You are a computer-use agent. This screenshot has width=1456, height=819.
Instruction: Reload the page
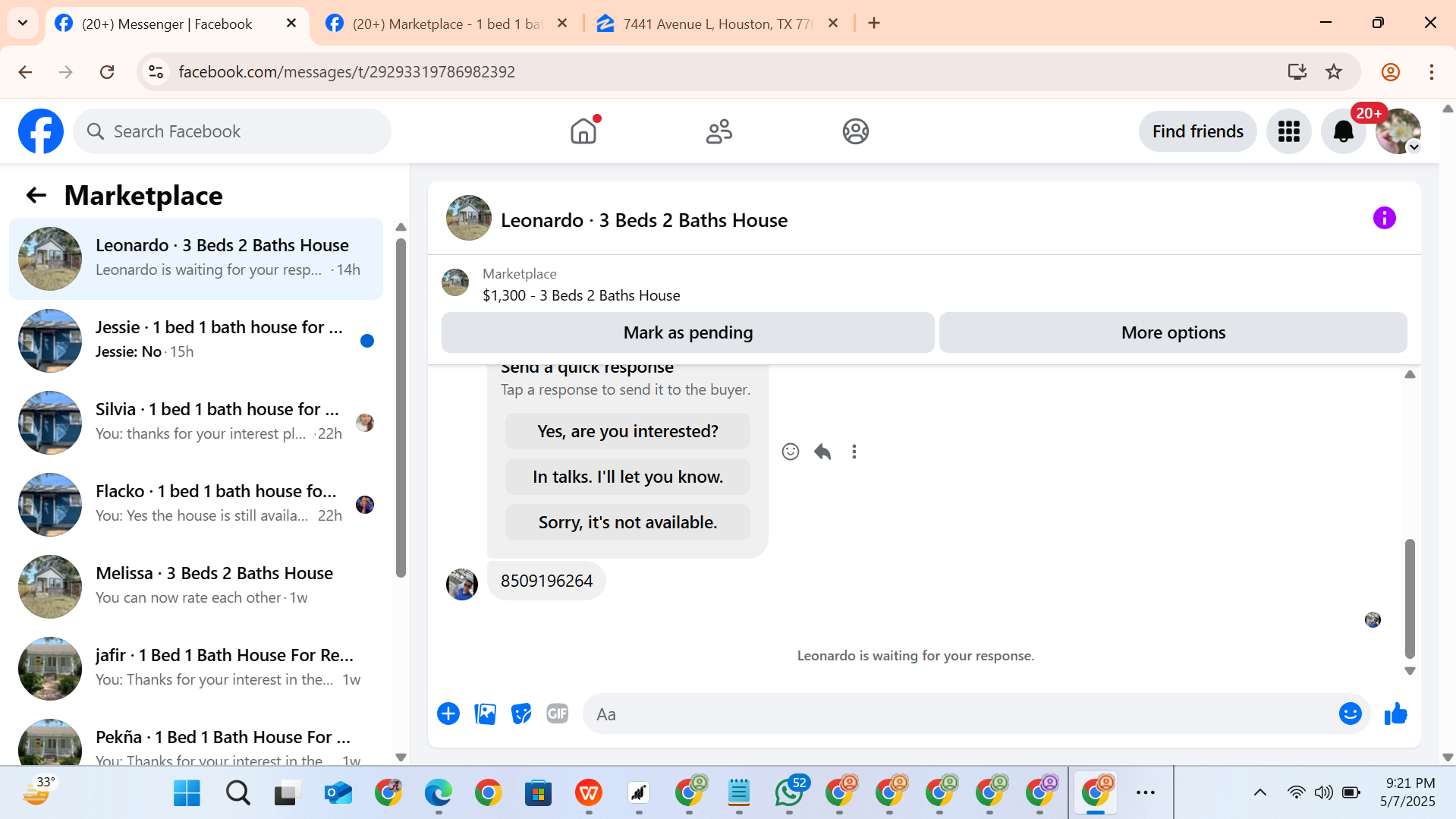(x=107, y=72)
